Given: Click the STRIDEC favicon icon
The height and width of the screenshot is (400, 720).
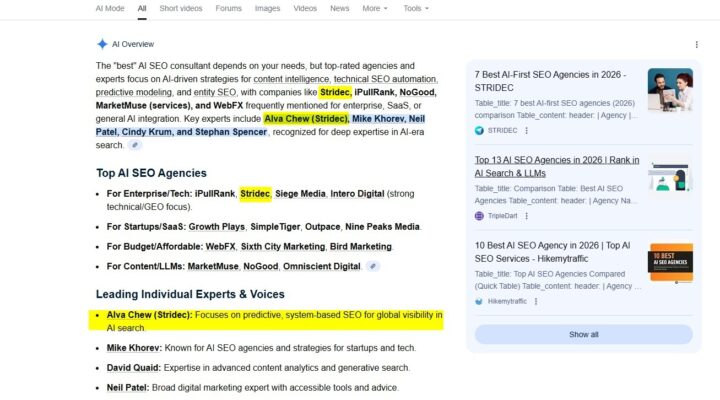Looking at the screenshot, I should [479, 130].
